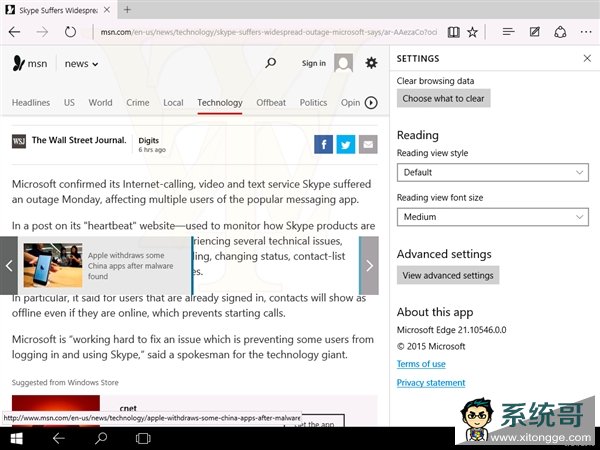Open the Terms of use link
Image resolution: width=600 pixels, height=450 pixels.
[x=421, y=364]
